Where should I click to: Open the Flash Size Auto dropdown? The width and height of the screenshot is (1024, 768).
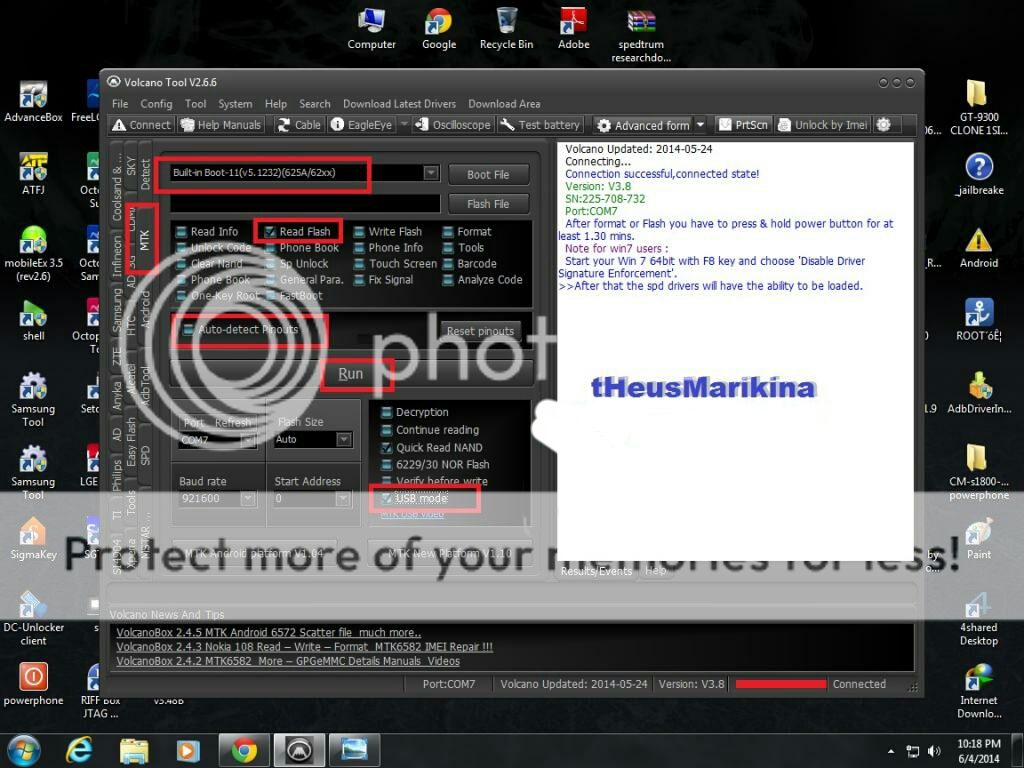pos(343,440)
